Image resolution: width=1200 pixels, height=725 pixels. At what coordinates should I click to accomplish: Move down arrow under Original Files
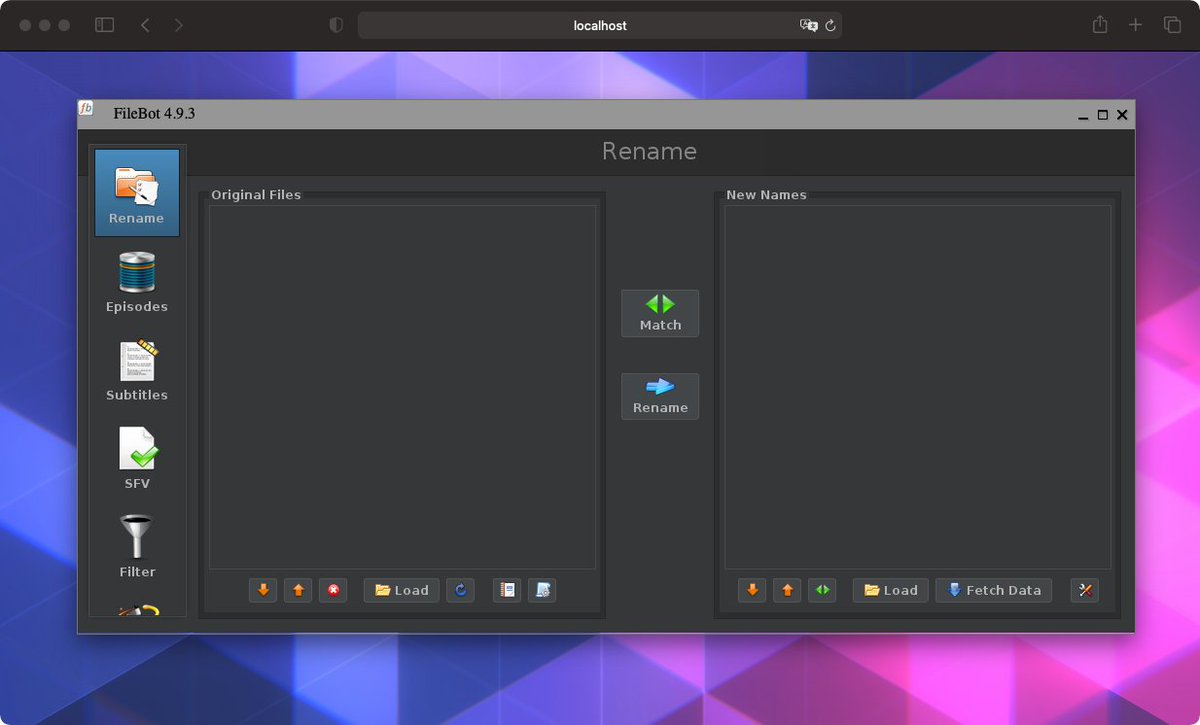point(263,590)
